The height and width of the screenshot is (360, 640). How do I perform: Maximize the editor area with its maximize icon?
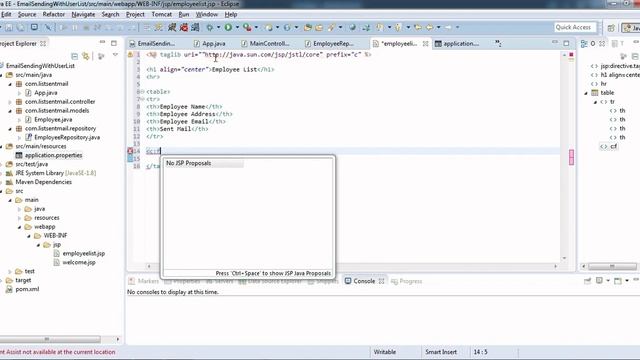point(566,43)
